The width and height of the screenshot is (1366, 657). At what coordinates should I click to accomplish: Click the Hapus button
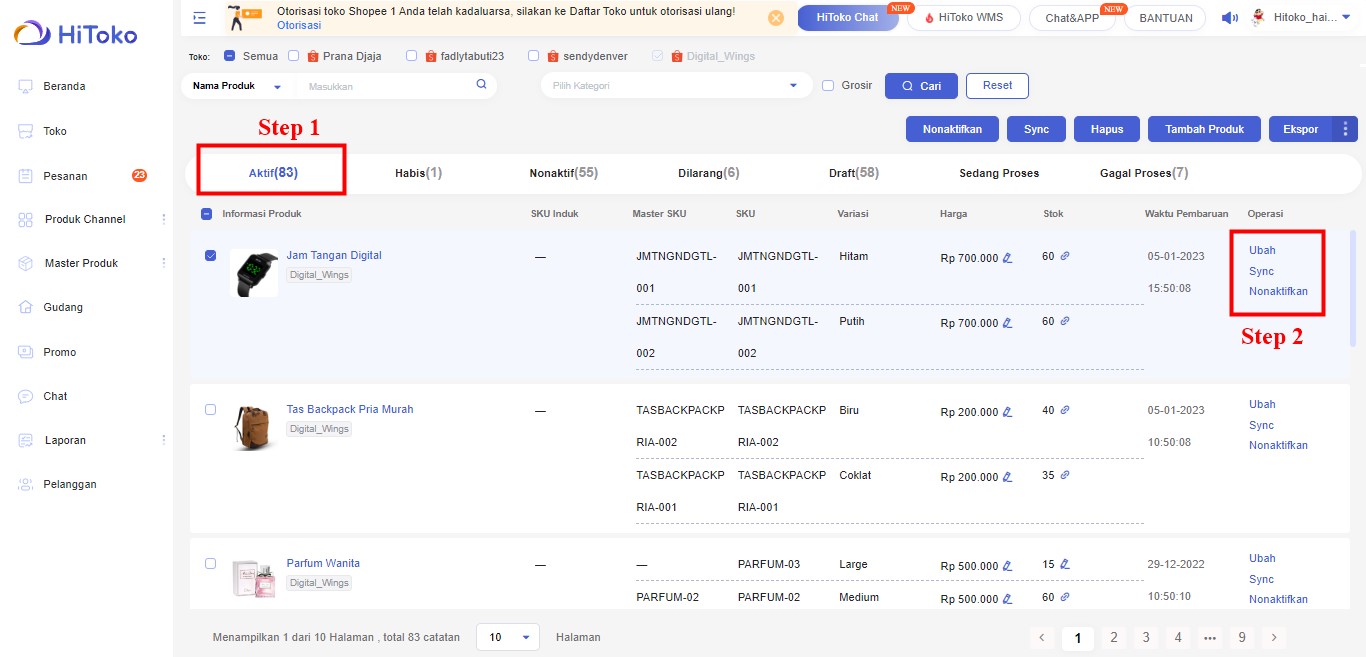click(1107, 129)
